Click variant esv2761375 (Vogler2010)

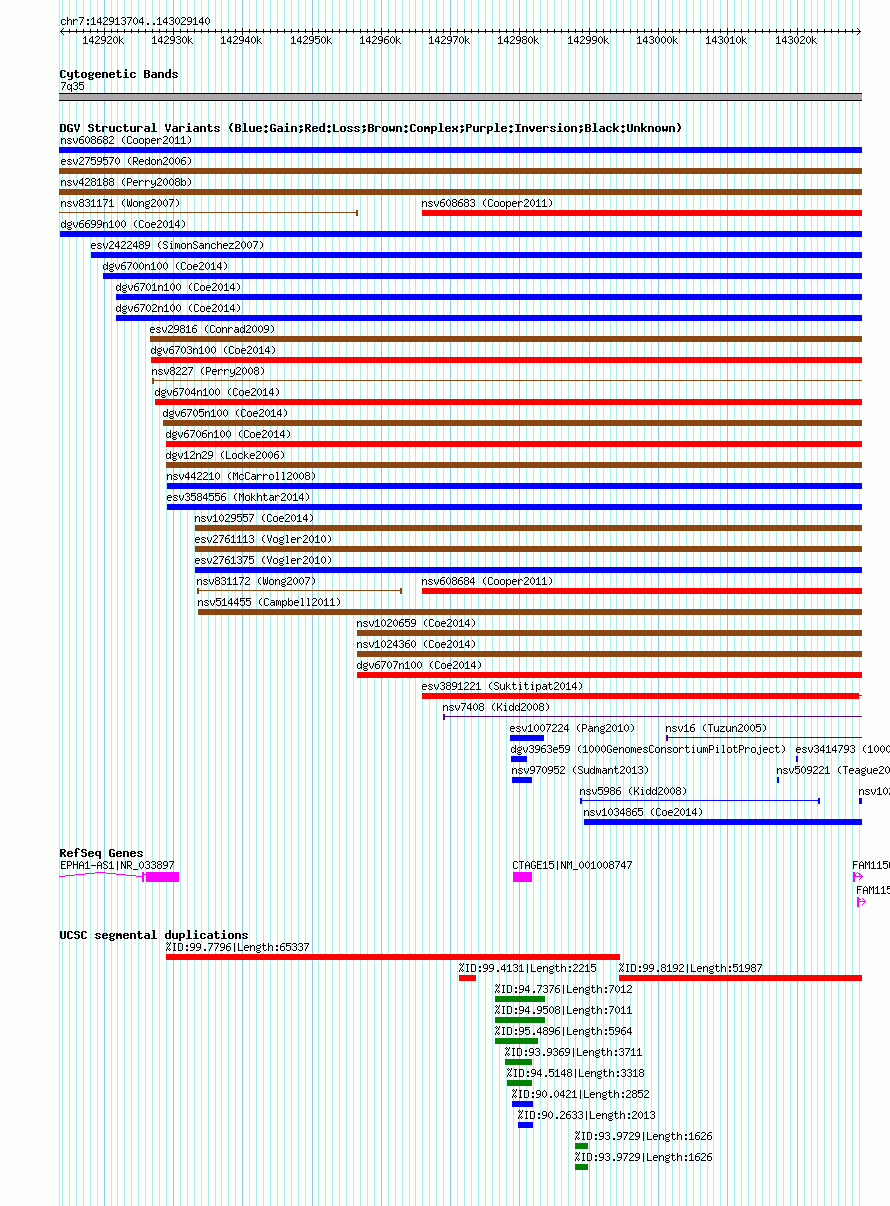[263, 560]
